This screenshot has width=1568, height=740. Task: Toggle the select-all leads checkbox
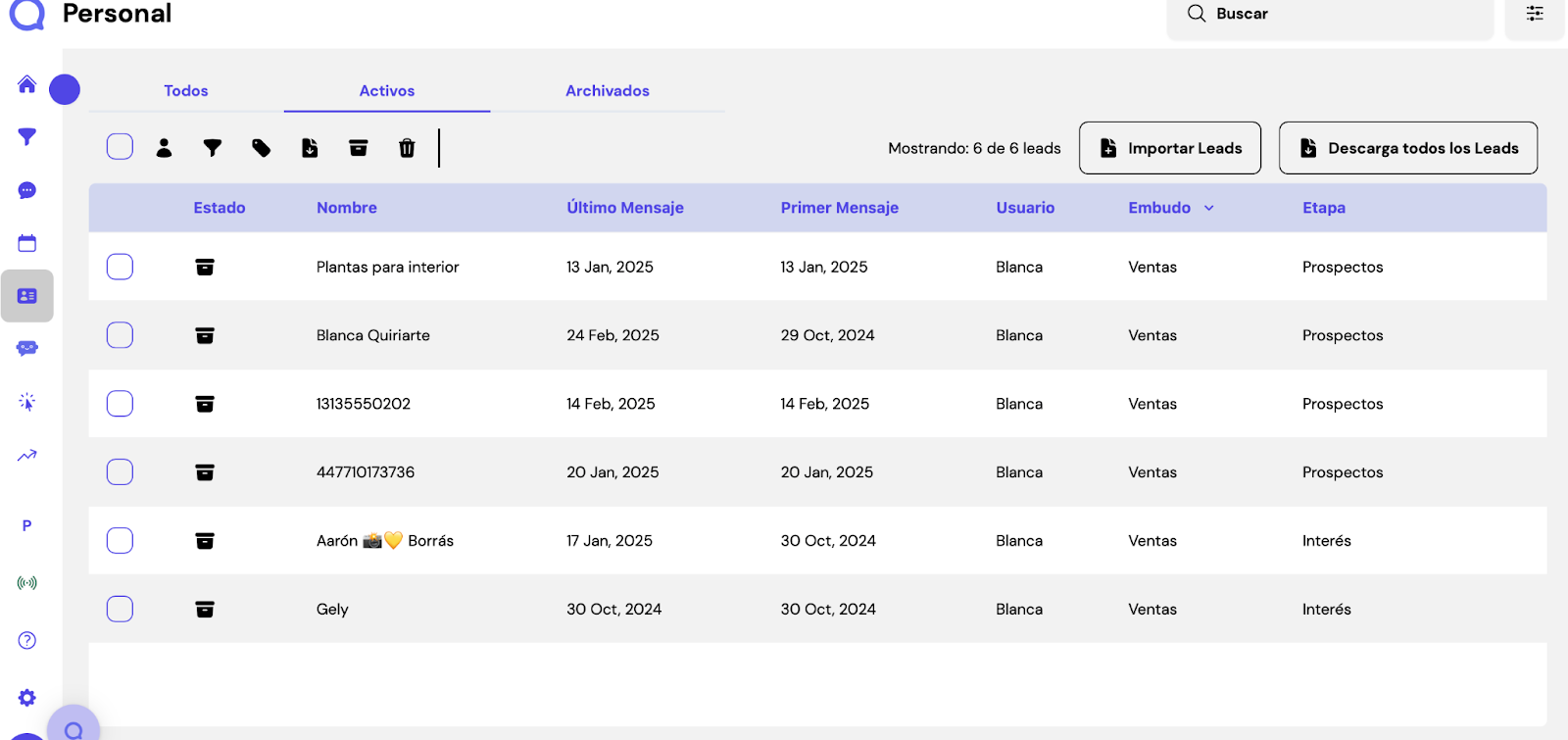coord(120,147)
